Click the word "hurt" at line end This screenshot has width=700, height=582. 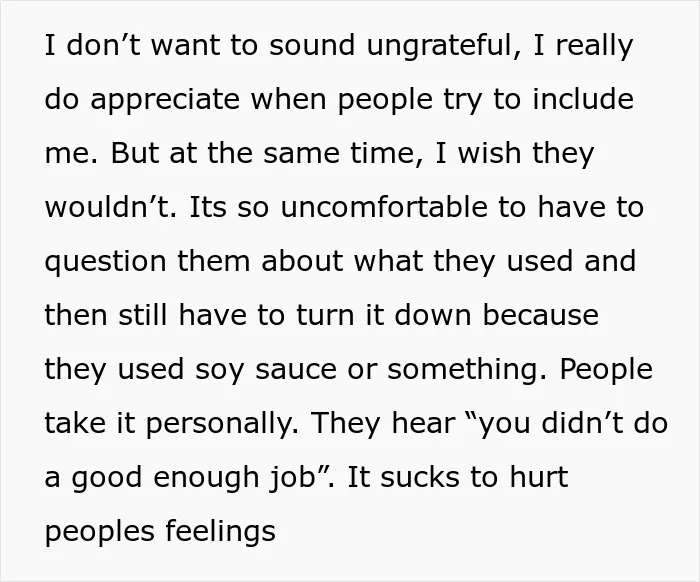coord(538,477)
